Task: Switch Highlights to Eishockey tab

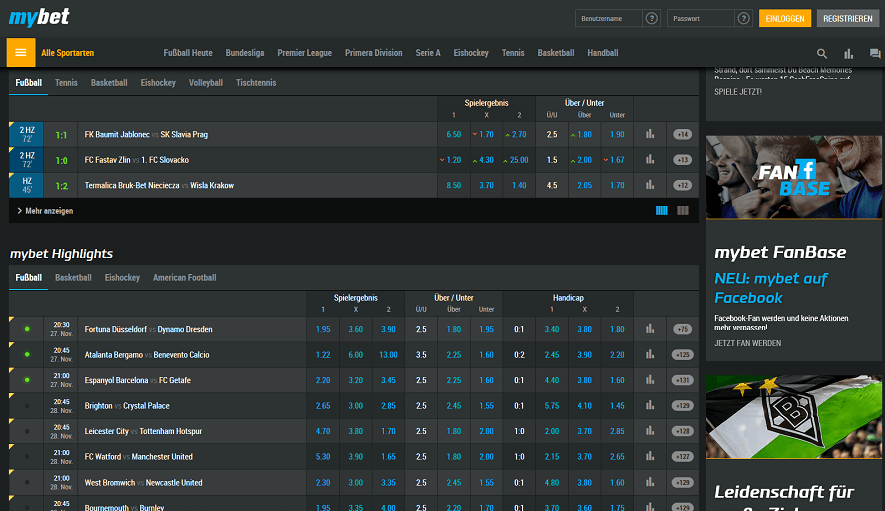Action: click(122, 277)
